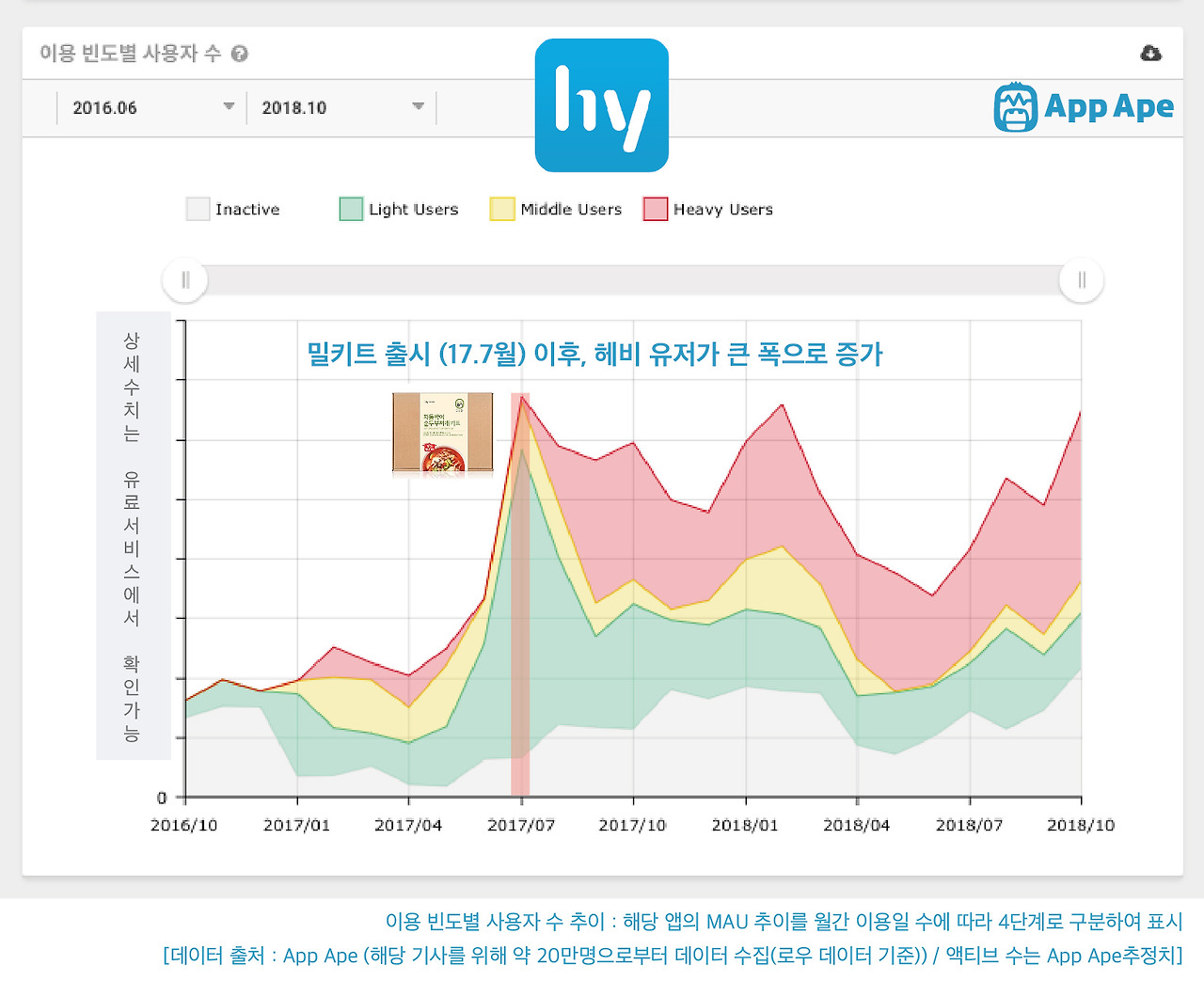Click the range slider track between handles
The image size is (1204, 981).
pyautogui.click(x=633, y=280)
